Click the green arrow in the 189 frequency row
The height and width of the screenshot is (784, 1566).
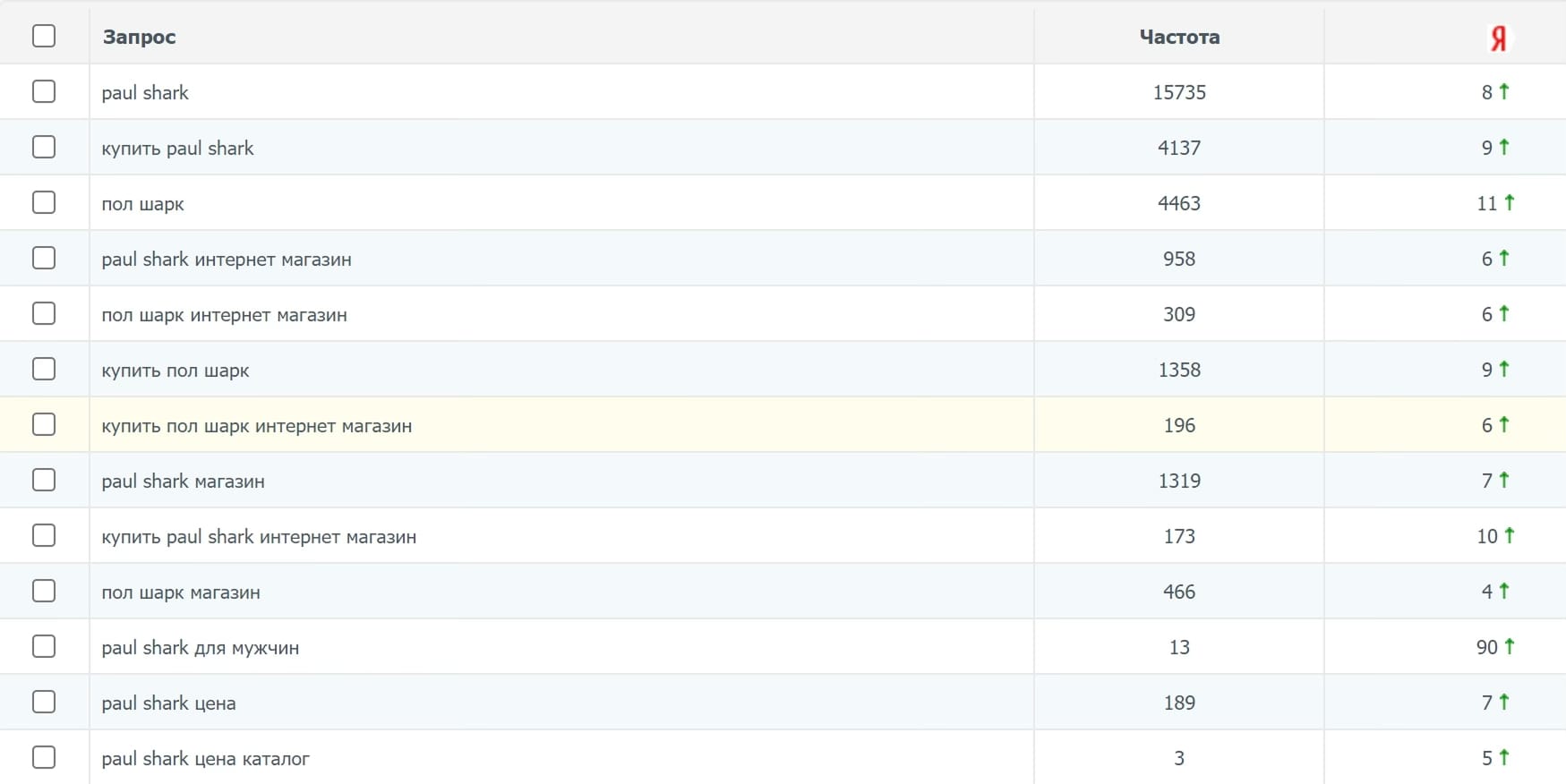tap(1504, 702)
